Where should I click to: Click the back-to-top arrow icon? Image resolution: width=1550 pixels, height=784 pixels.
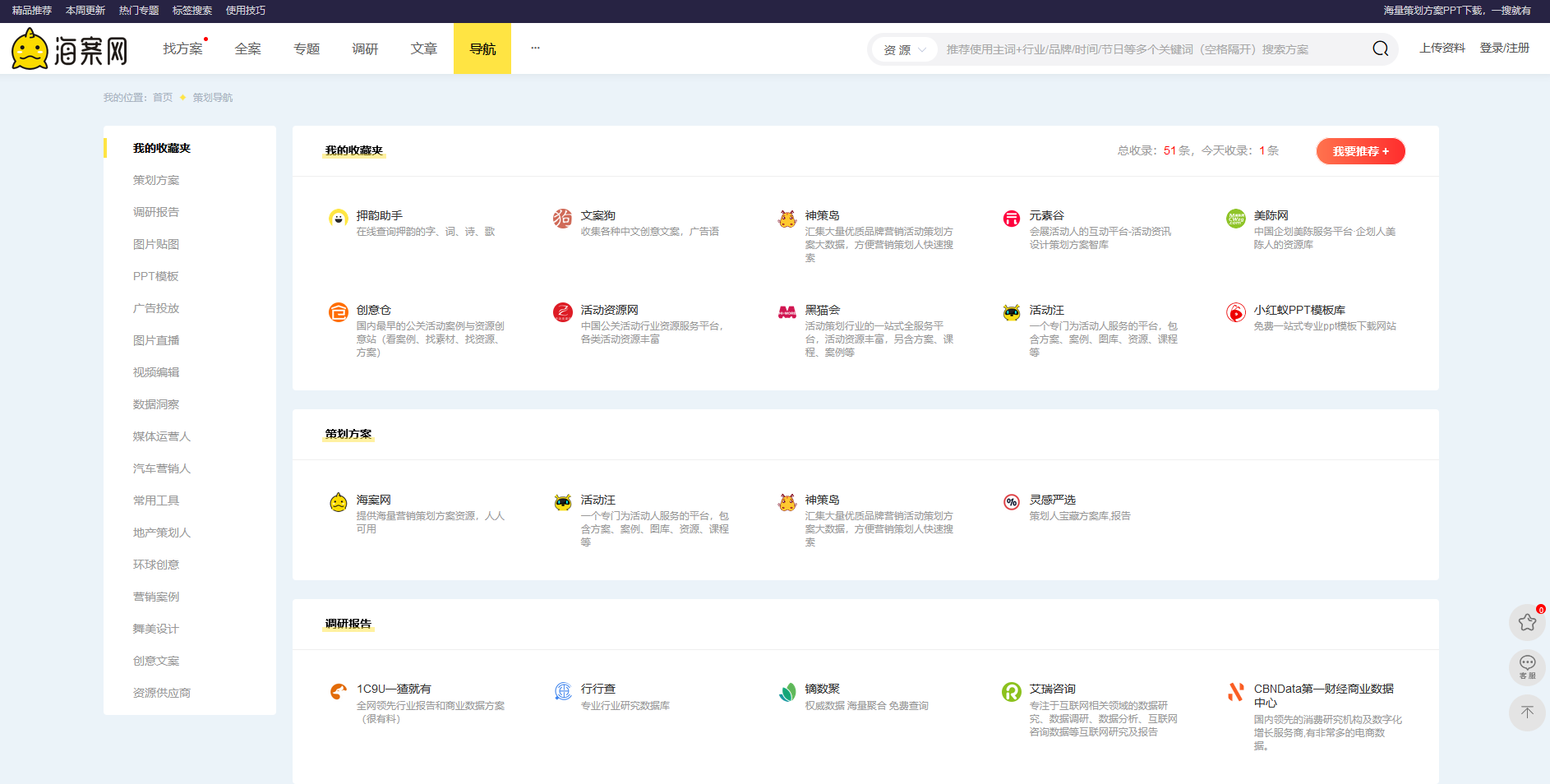pyautogui.click(x=1527, y=713)
